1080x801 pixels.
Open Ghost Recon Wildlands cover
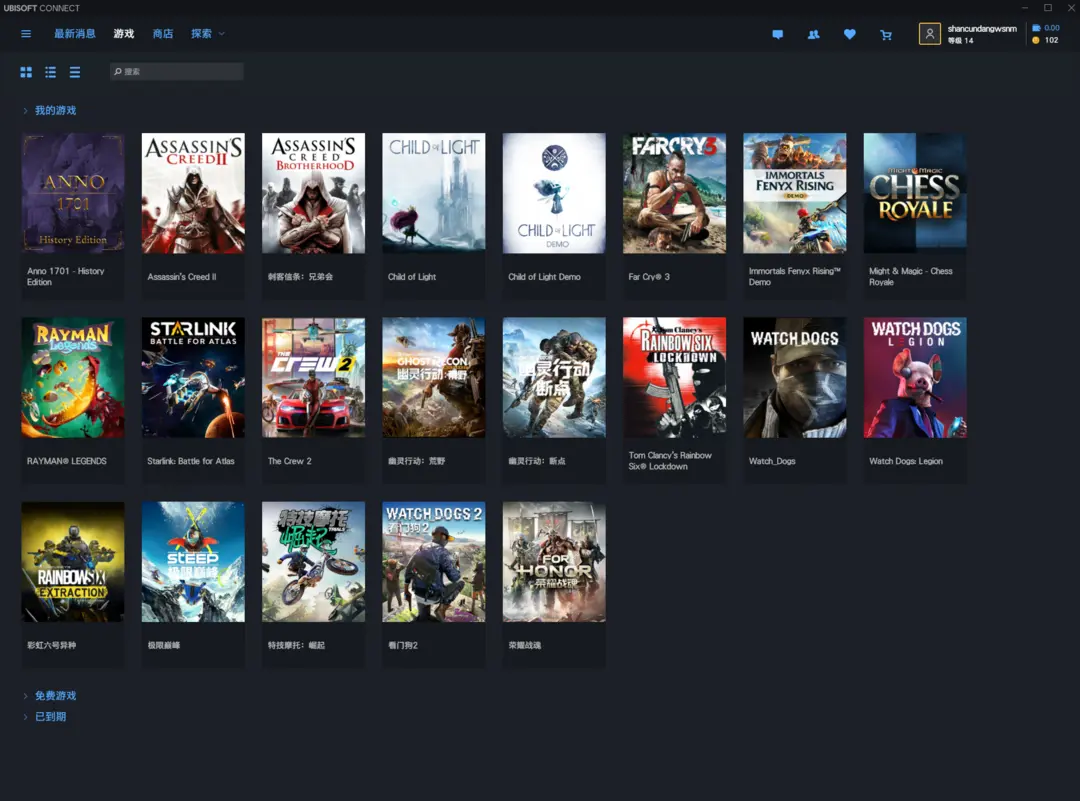click(434, 377)
